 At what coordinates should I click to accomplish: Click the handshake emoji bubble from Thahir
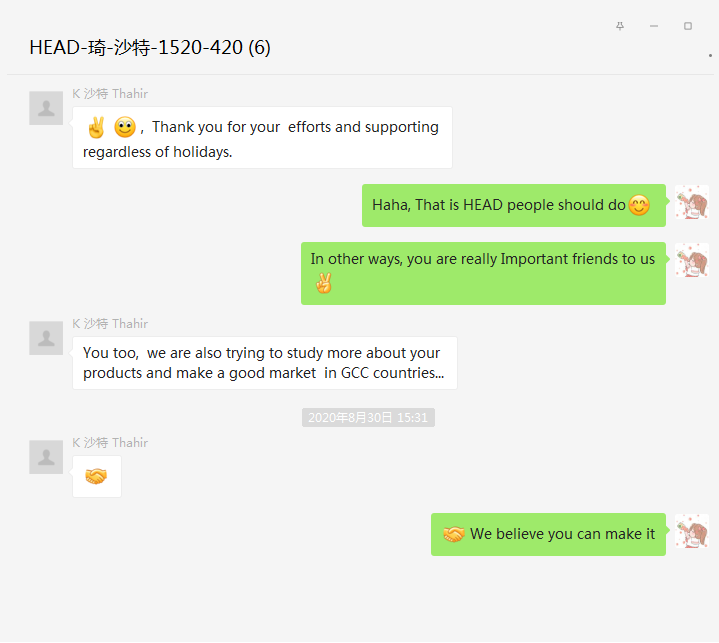(96, 476)
